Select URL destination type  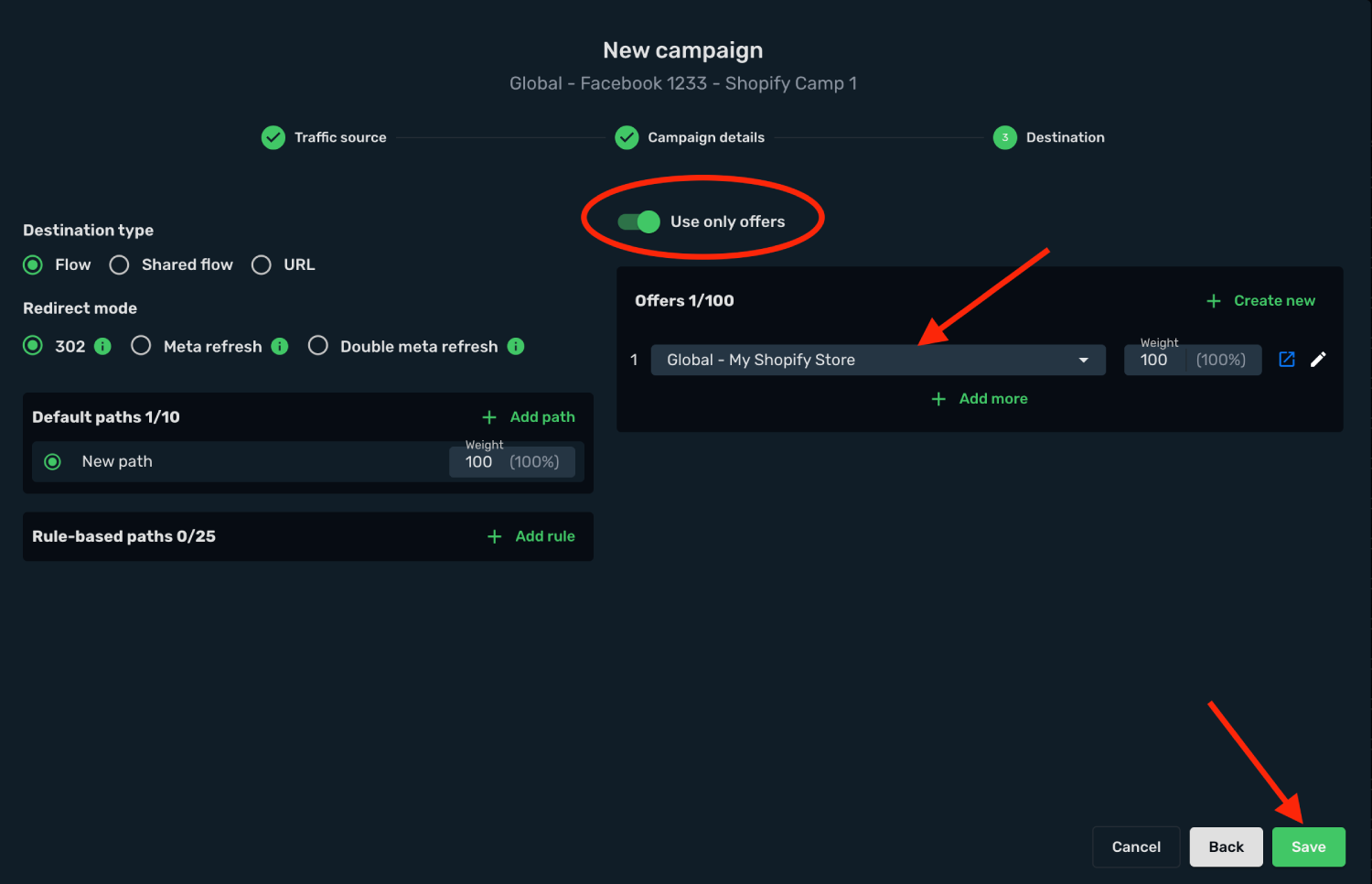tap(262, 264)
